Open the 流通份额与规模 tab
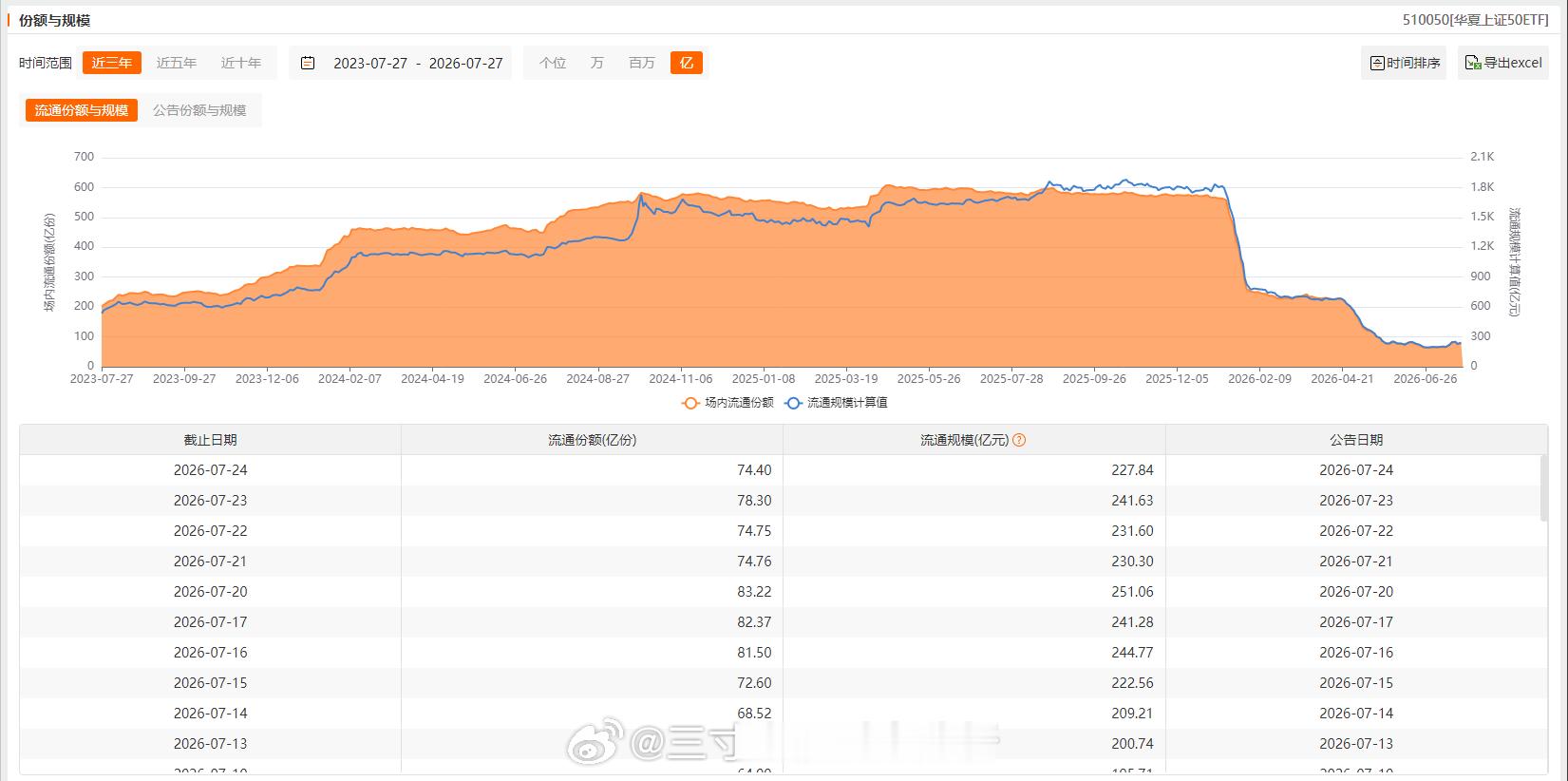This screenshot has height=781, width=1568. coord(82,110)
